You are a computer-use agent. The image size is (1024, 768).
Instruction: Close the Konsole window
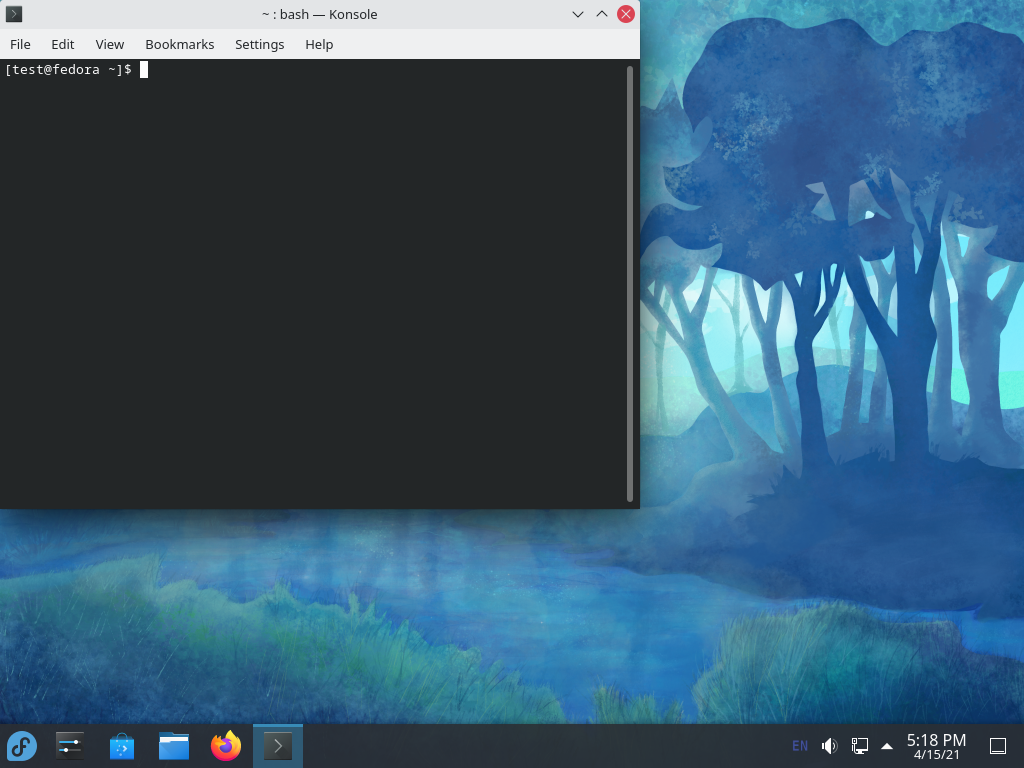[626, 14]
